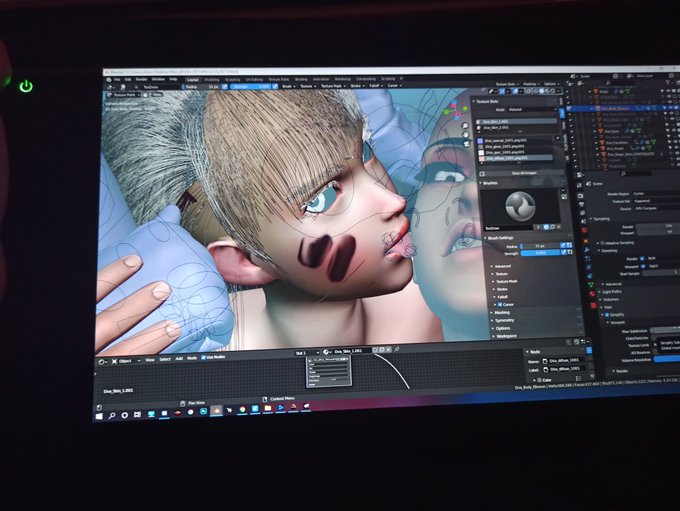This screenshot has height=511, width=680.
Task: Toggle strength pen pressure icon in tool header
Action: (275, 86)
